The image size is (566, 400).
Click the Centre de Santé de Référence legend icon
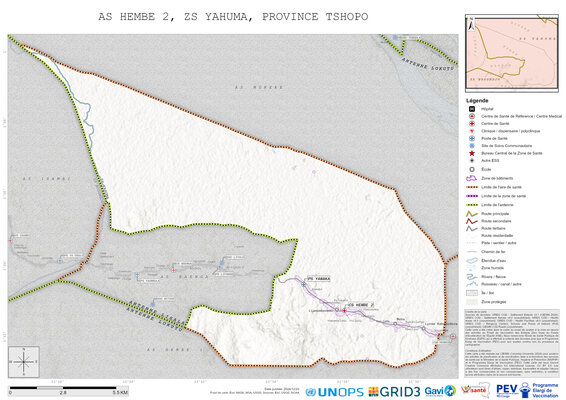tap(471, 116)
